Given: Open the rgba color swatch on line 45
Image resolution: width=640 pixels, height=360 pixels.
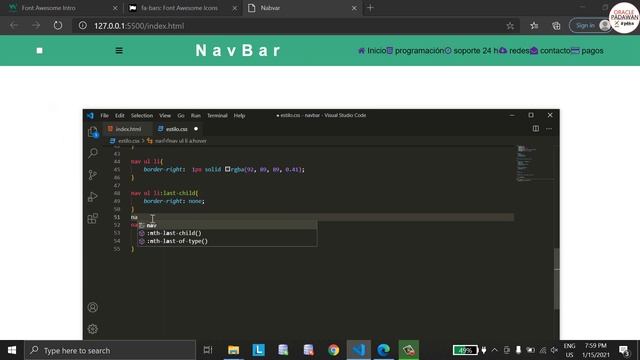Looking at the screenshot, I should click(227, 169).
